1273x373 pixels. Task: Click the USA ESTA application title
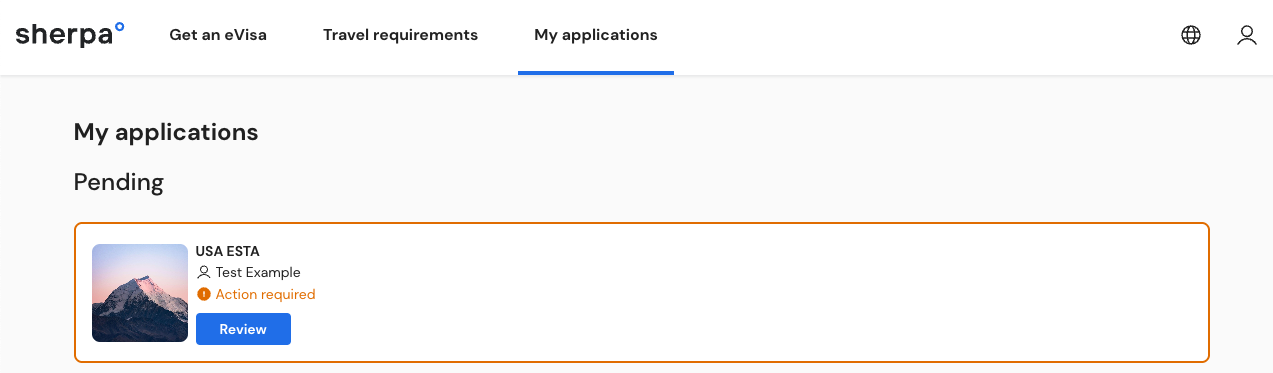[228, 251]
